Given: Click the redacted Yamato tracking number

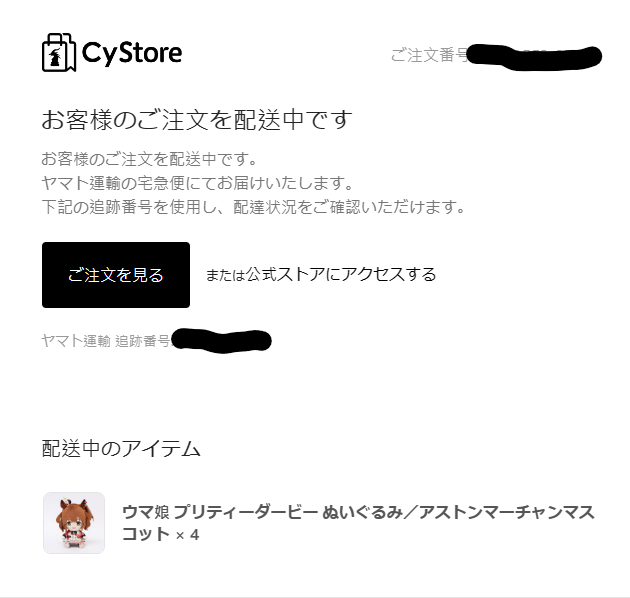Looking at the screenshot, I should [x=221, y=341].
